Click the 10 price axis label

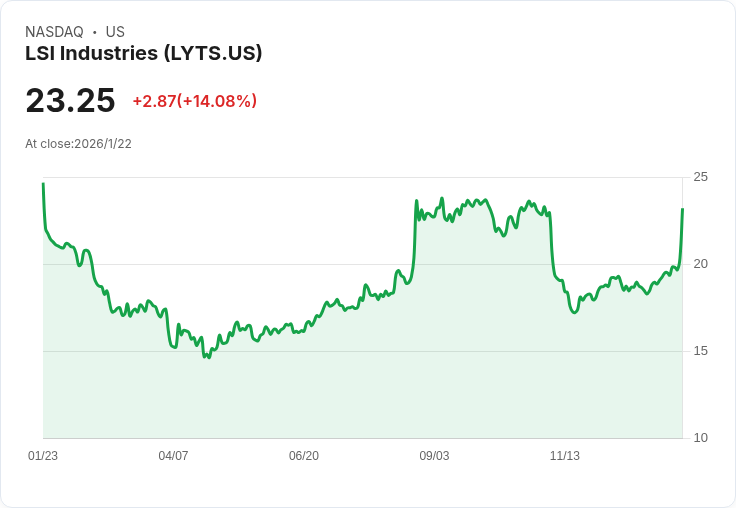pyautogui.click(x=701, y=438)
